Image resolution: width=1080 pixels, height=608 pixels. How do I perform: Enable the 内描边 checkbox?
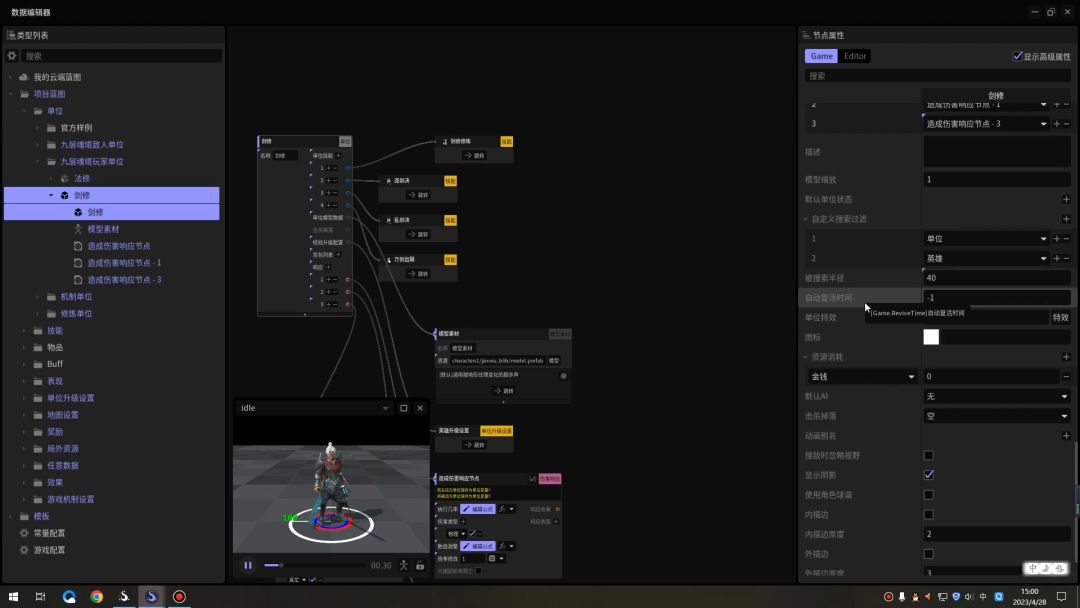[x=929, y=515]
